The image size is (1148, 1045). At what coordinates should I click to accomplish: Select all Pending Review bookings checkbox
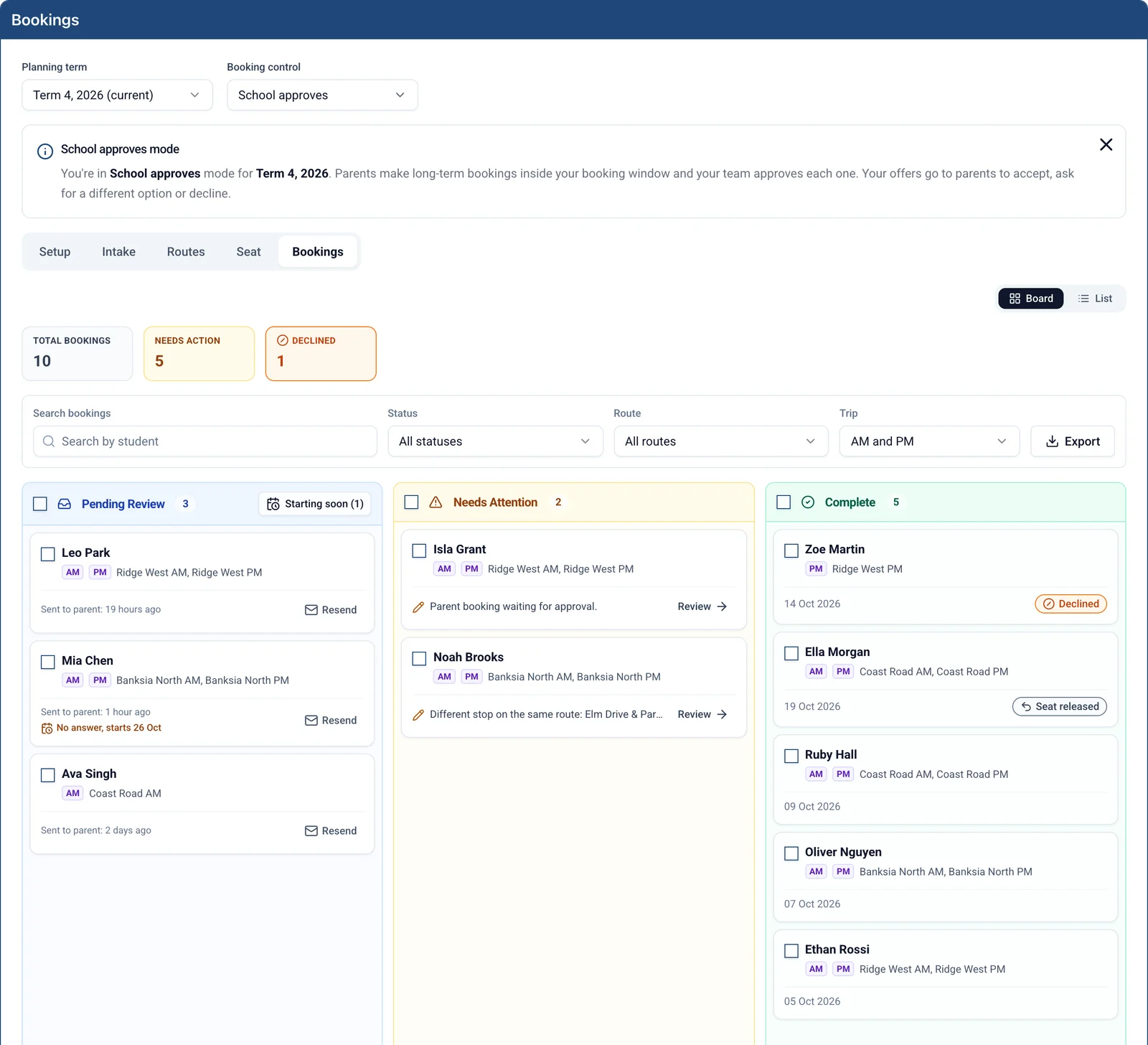[x=40, y=504]
